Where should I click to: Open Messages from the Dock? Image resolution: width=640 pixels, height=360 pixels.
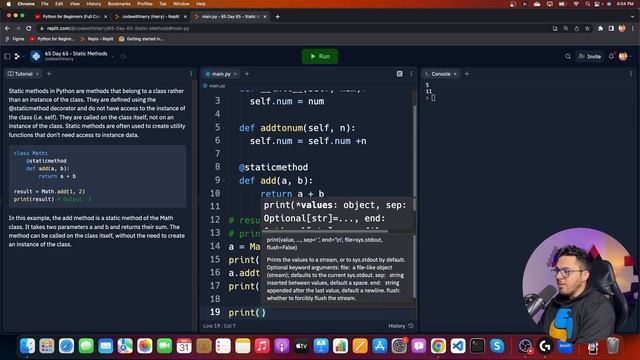86,346
